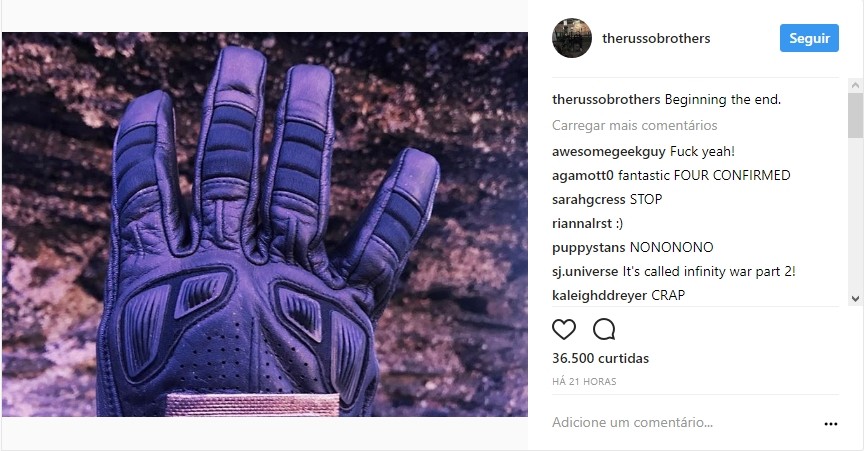Follow the account with the Seguir button
Viewport: 864px width, 451px height.
pyautogui.click(x=809, y=38)
